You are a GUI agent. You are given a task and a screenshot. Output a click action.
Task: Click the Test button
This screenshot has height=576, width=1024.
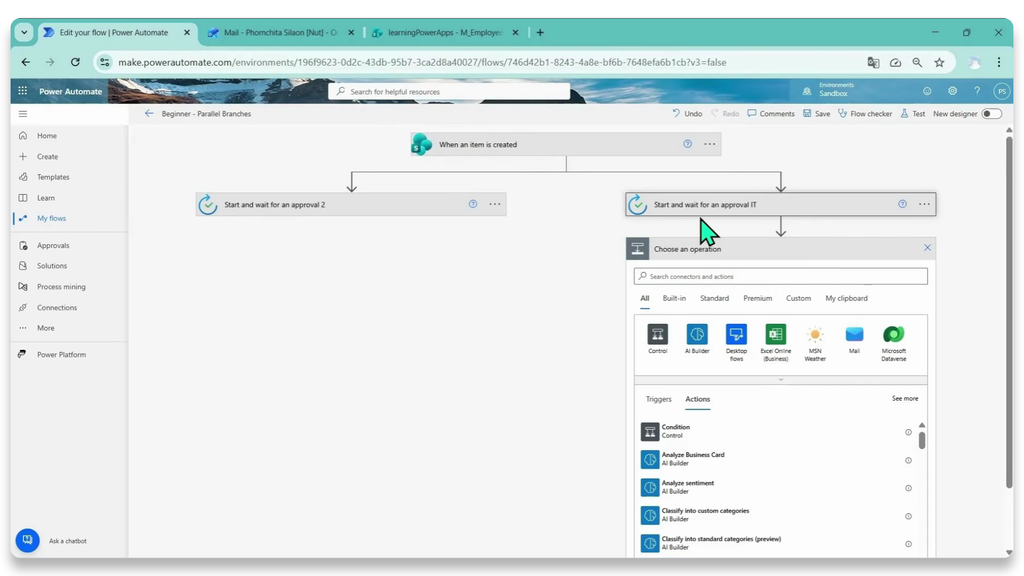[x=913, y=114]
